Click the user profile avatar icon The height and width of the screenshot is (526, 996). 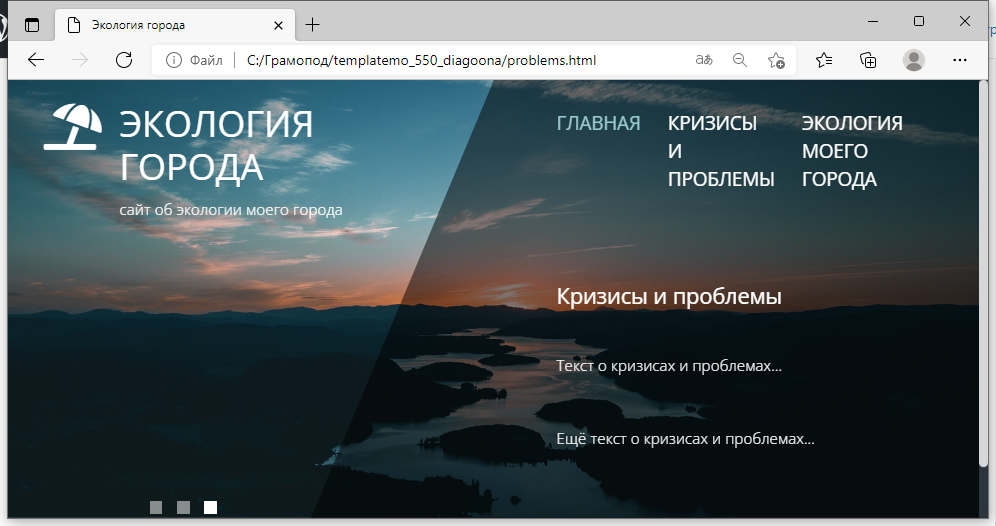pos(913,60)
